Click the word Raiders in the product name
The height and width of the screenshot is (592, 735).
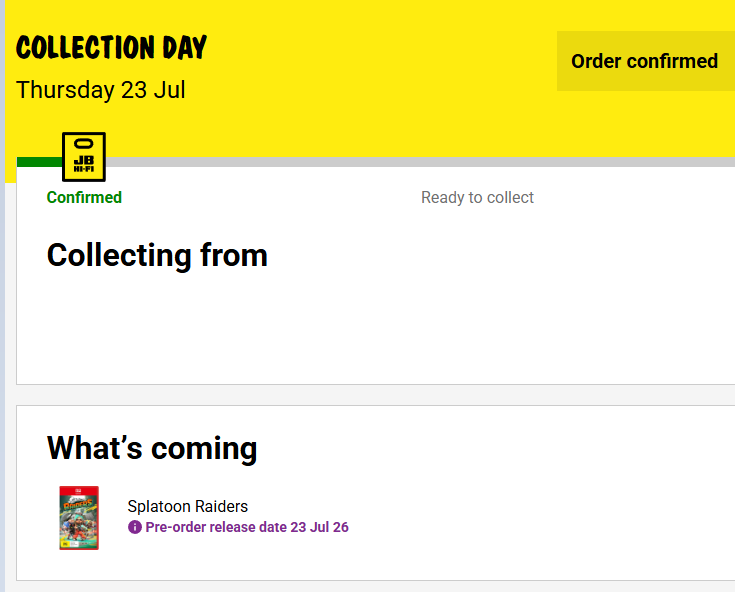tap(221, 506)
